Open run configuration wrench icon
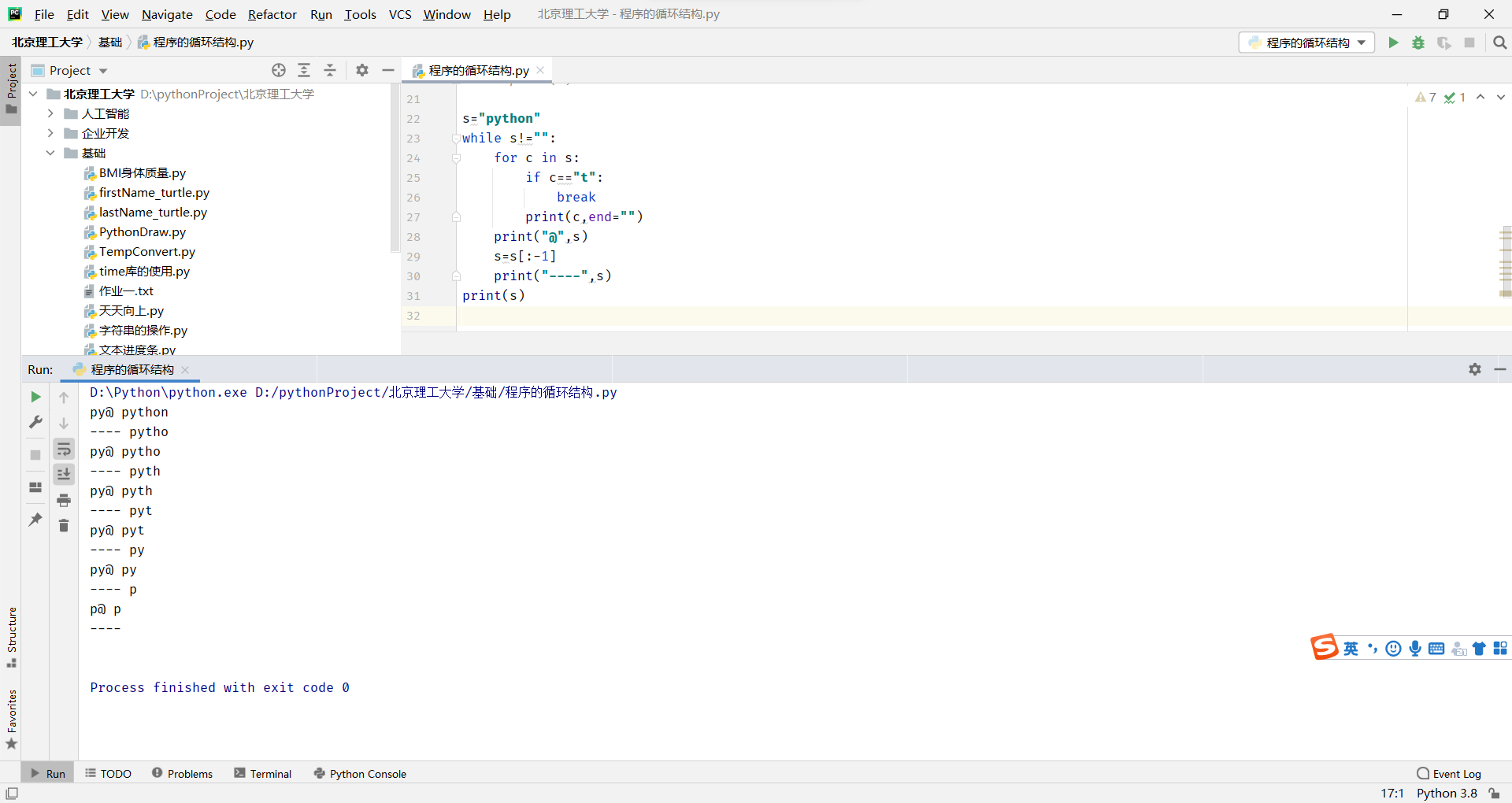 click(x=35, y=423)
